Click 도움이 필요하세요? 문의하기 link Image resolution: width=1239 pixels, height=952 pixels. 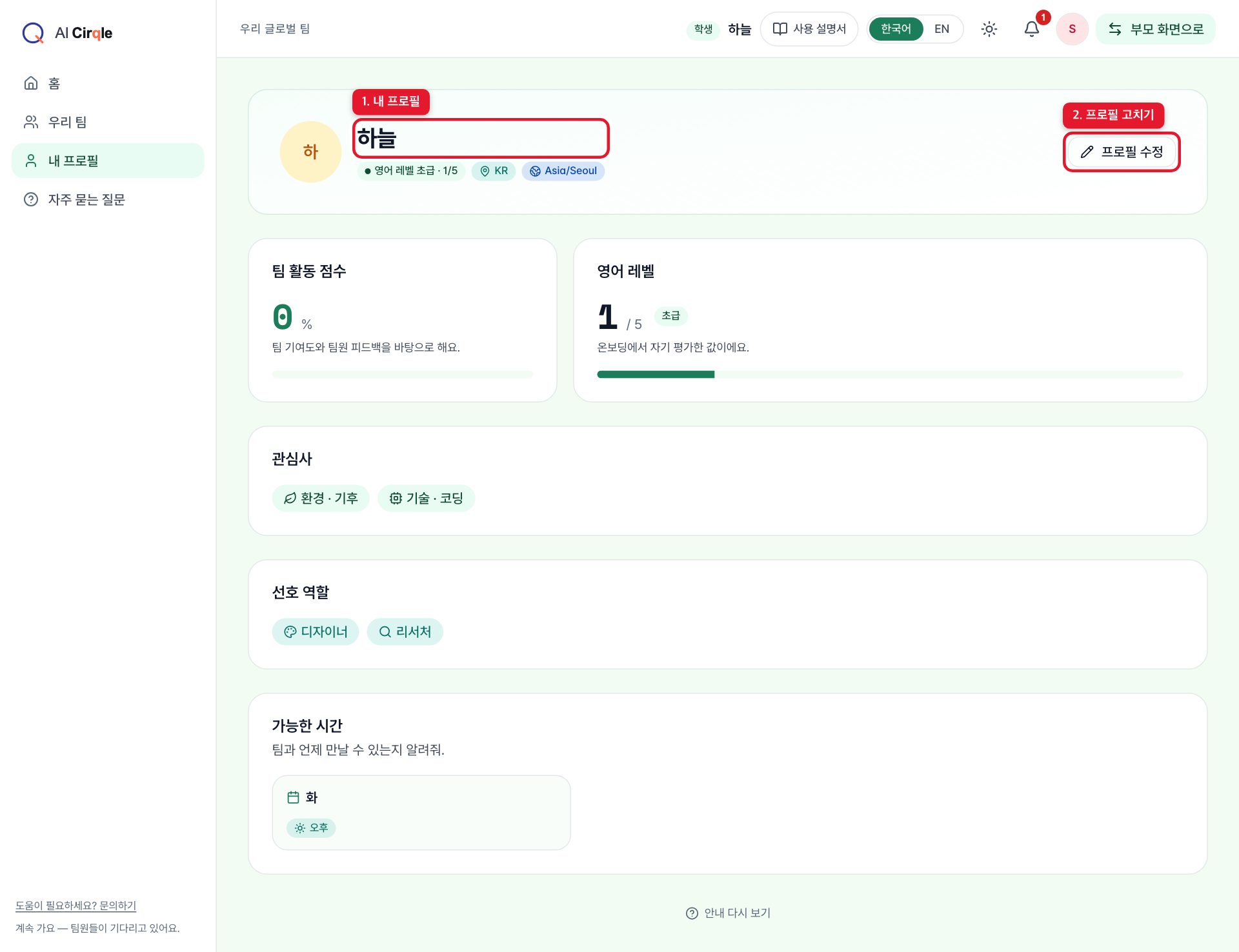pos(76,906)
